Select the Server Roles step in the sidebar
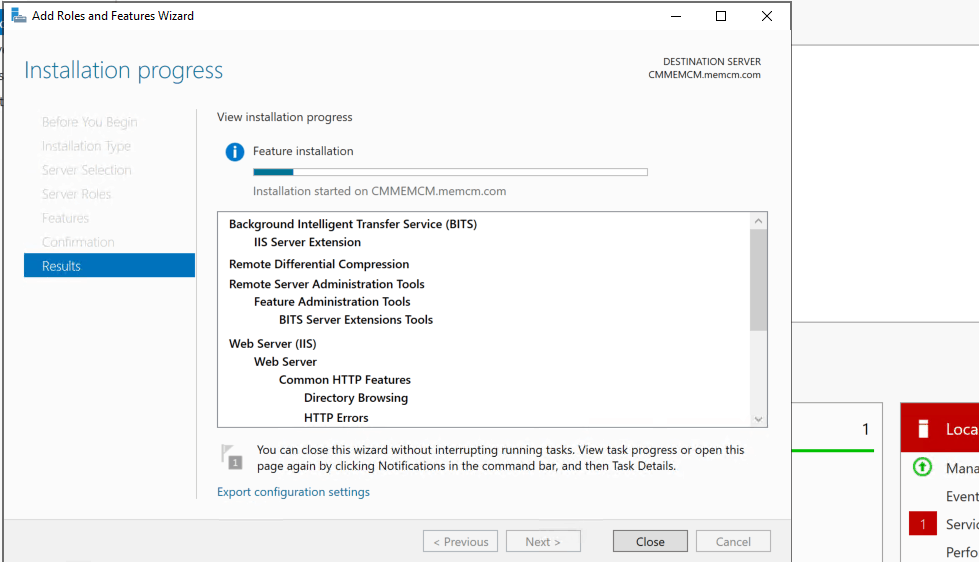This screenshot has height=562, width=979. click(x=76, y=194)
